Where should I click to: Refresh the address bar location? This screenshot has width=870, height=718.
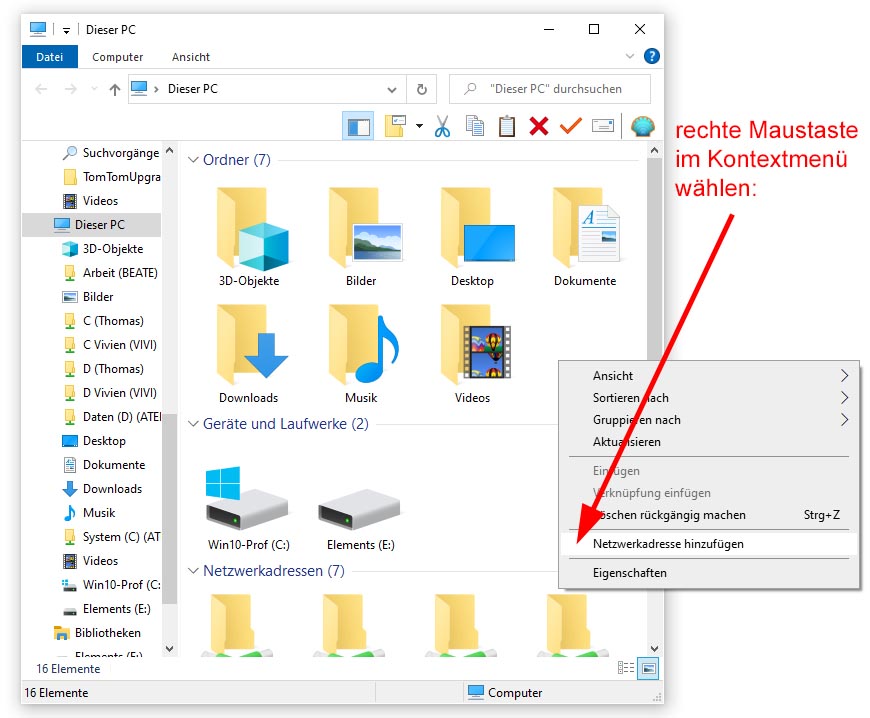tap(421, 89)
